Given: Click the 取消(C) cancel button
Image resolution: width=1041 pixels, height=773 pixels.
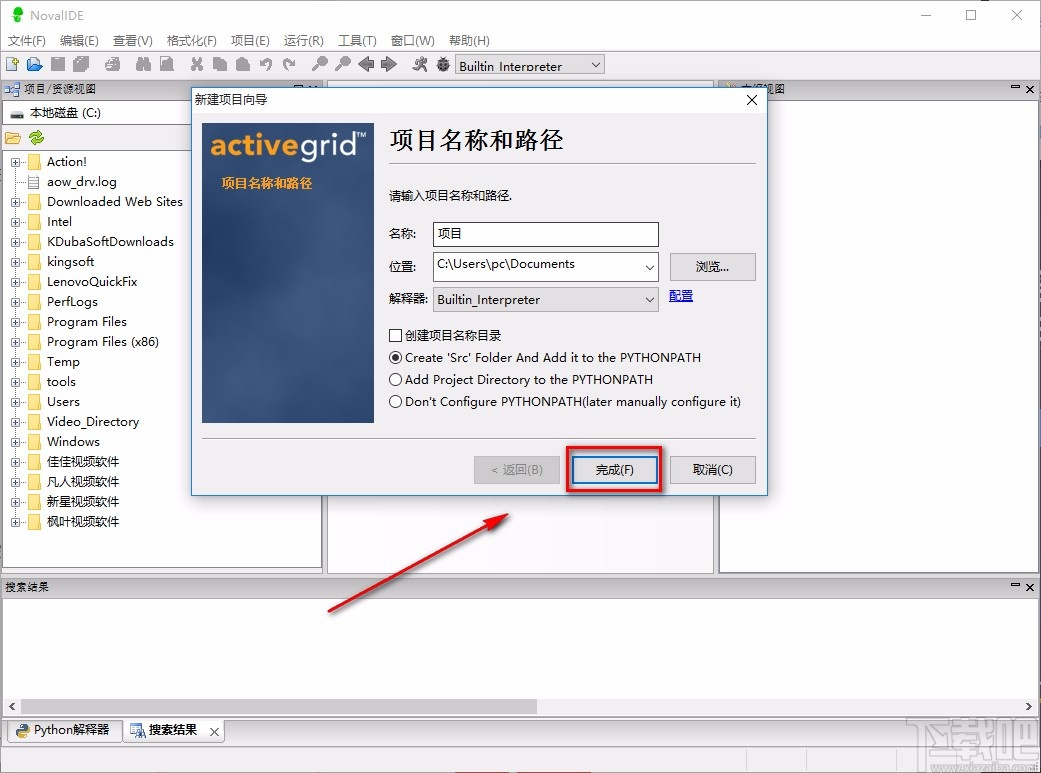Looking at the screenshot, I should [712, 470].
